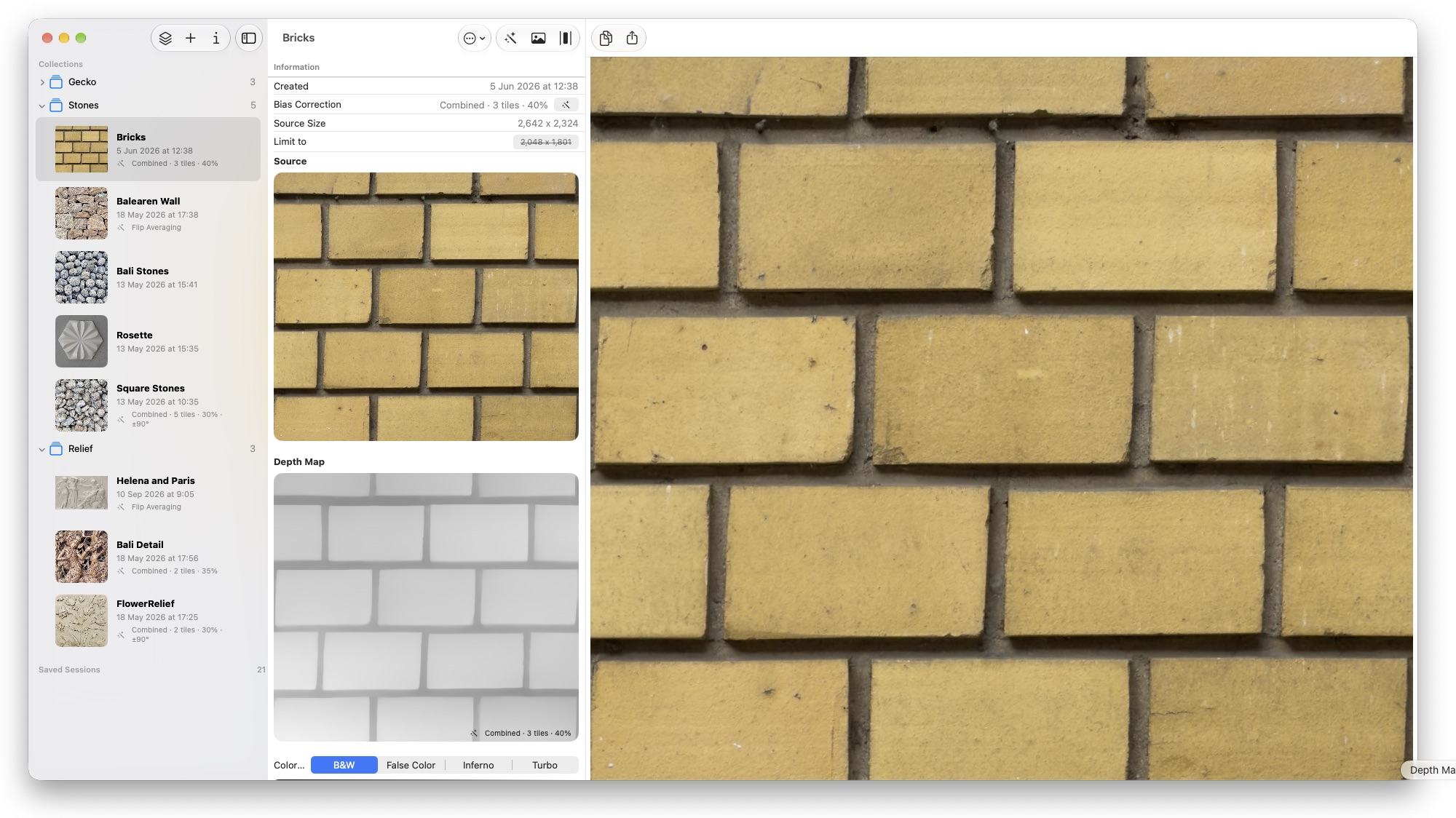Click the Saved Sessions heading
Image resolution: width=1456 pixels, height=818 pixels.
coord(69,670)
